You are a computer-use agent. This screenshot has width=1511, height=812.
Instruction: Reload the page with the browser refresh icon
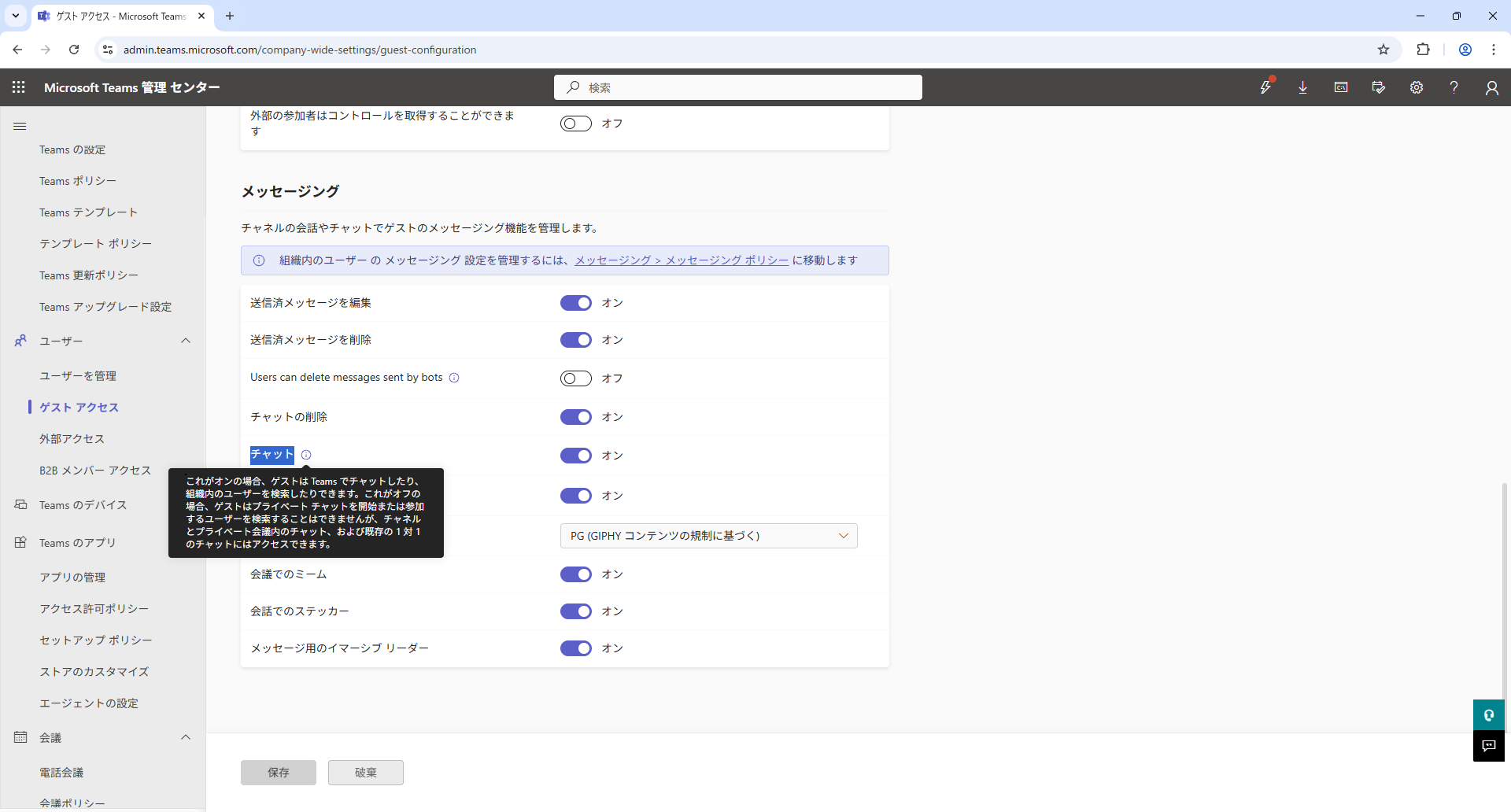(74, 50)
